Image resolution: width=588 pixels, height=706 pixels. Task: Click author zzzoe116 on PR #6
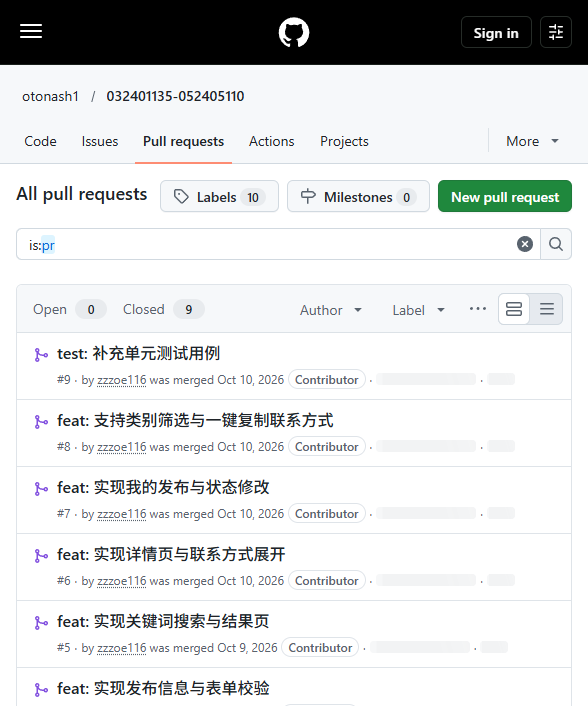tap(122, 581)
